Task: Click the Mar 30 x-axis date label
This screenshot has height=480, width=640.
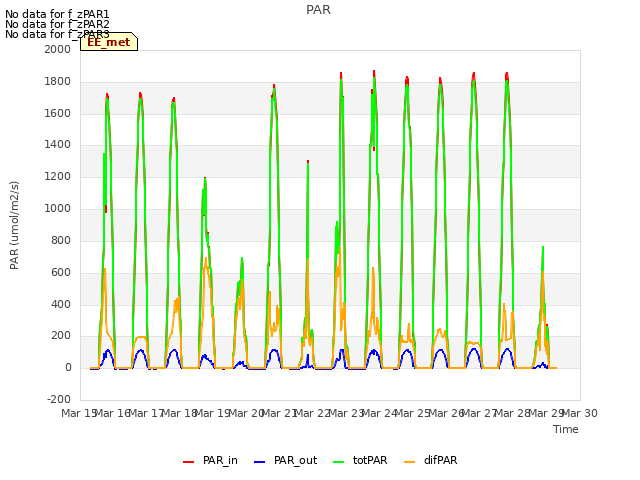Action: tap(580, 413)
